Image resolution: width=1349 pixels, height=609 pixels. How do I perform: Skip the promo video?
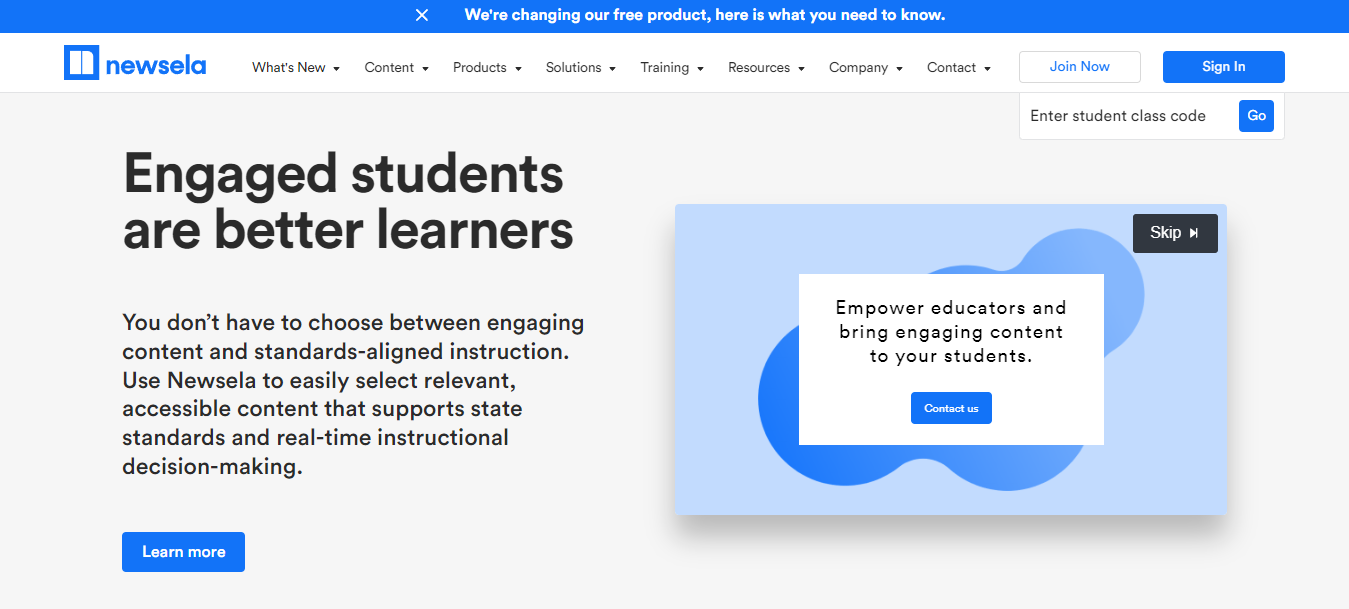[1175, 233]
